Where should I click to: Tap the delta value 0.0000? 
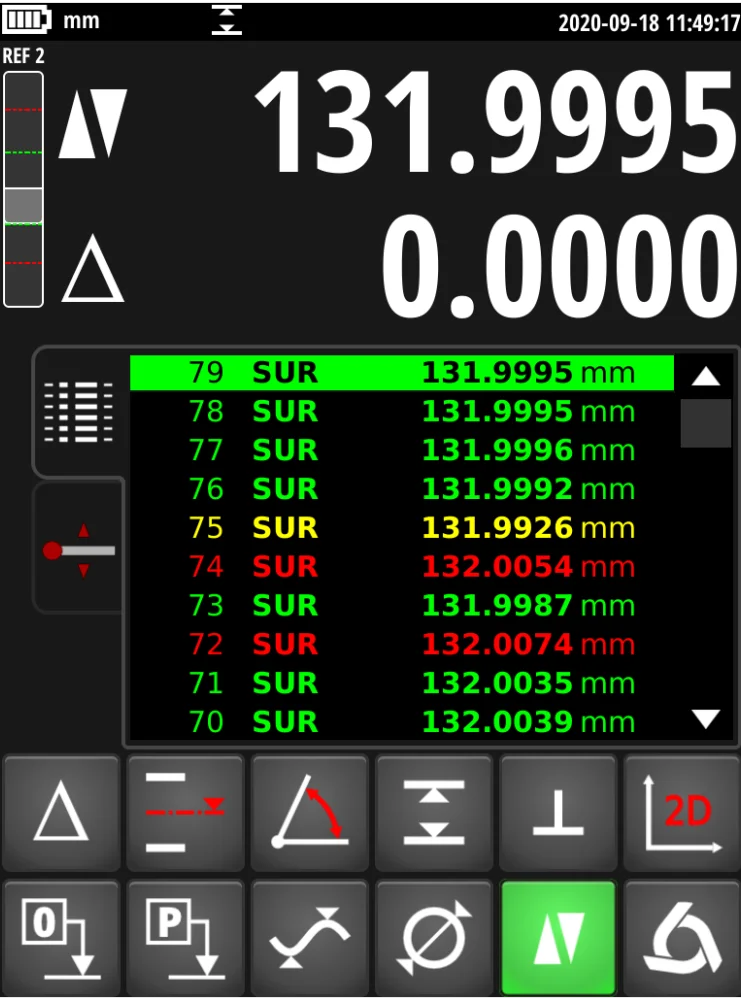click(x=560, y=267)
